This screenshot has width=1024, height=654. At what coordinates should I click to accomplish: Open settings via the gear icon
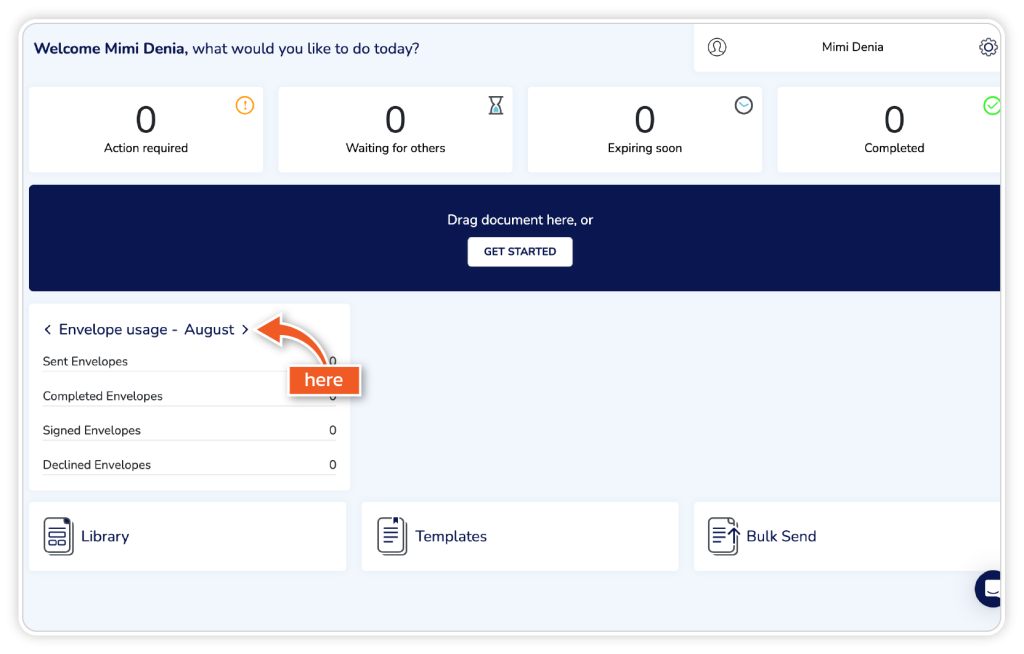[x=988, y=47]
